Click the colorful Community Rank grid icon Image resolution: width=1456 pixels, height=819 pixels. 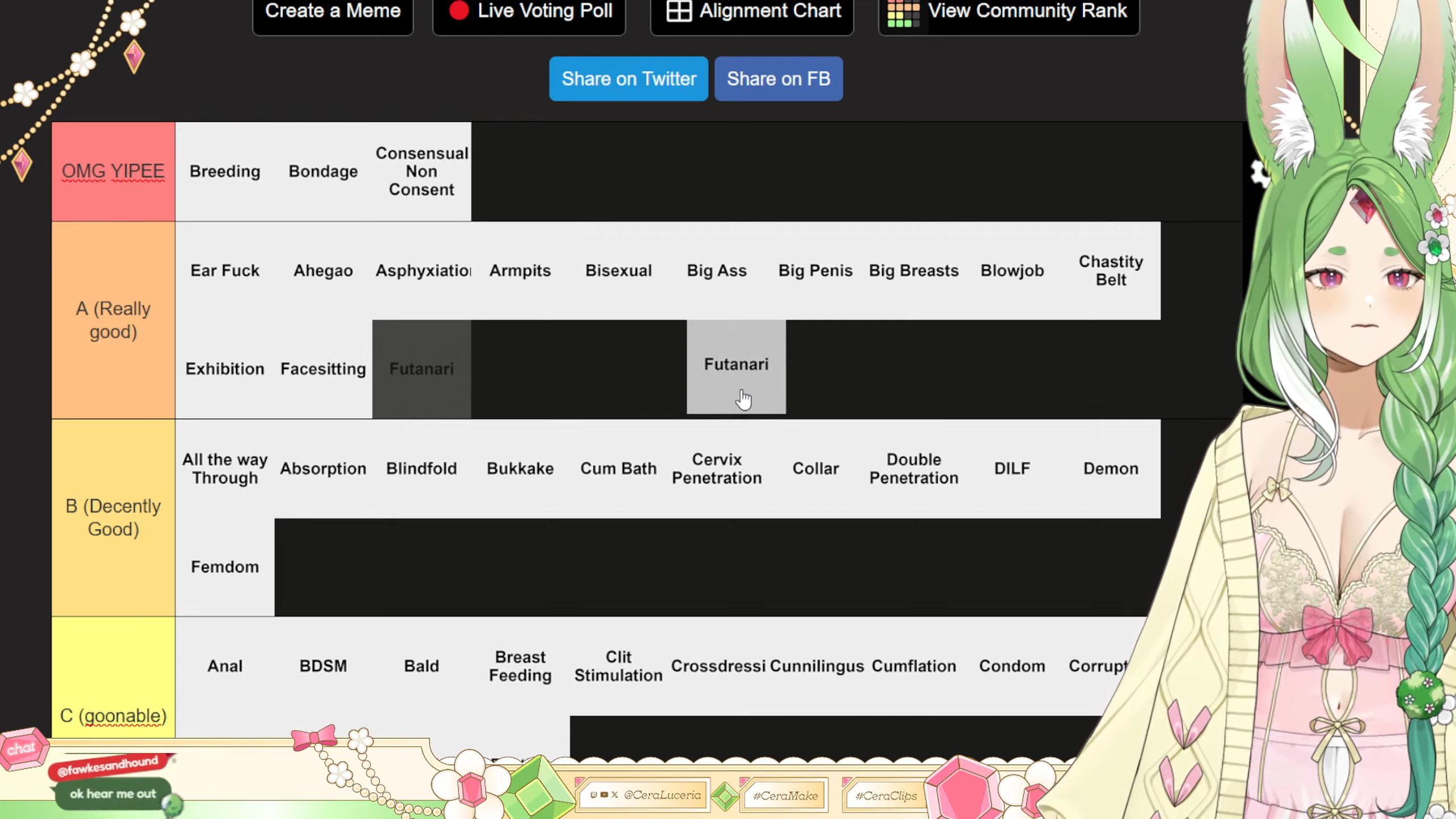click(903, 14)
